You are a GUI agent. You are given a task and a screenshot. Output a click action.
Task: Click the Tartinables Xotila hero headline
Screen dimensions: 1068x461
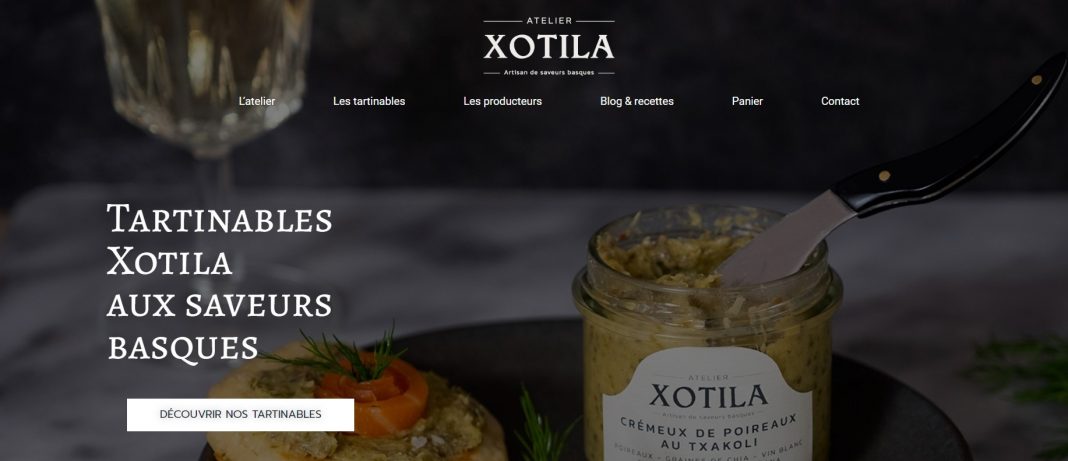pyautogui.click(x=219, y=240)
